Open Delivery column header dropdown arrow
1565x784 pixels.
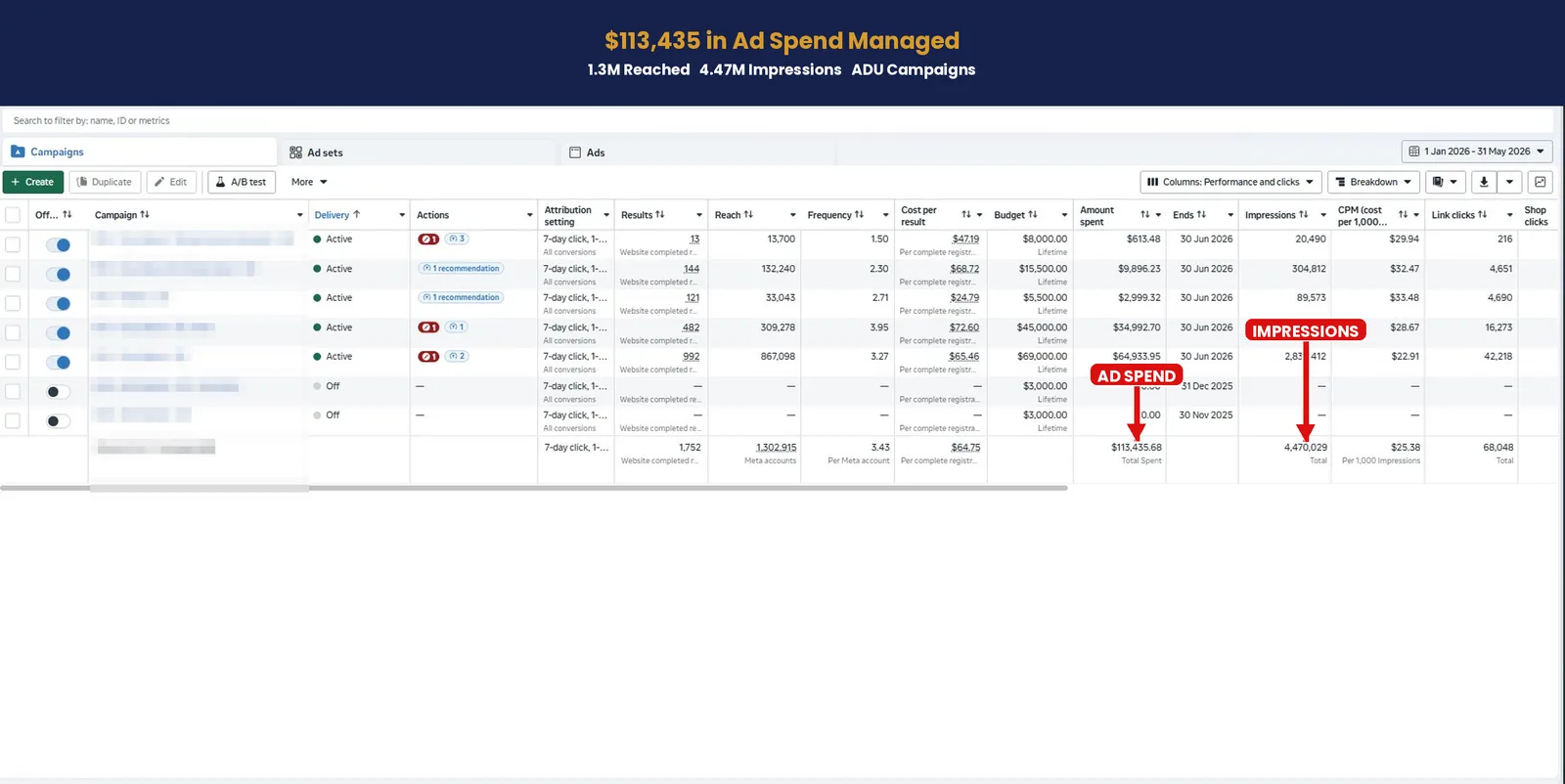click(402, 215)
